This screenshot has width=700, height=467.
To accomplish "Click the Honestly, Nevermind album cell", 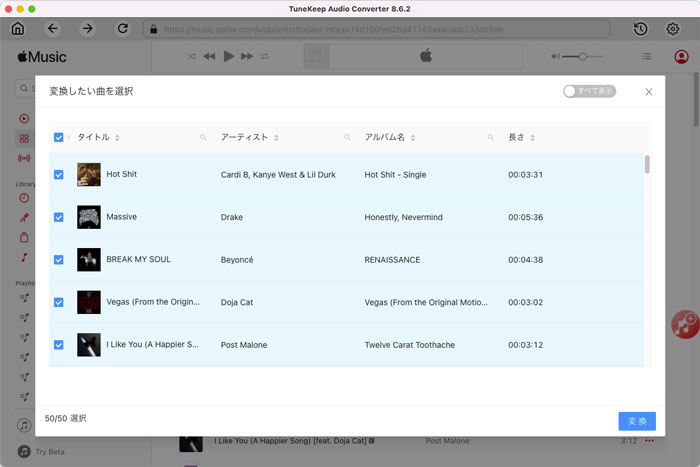I will click(x=404, y=217).
